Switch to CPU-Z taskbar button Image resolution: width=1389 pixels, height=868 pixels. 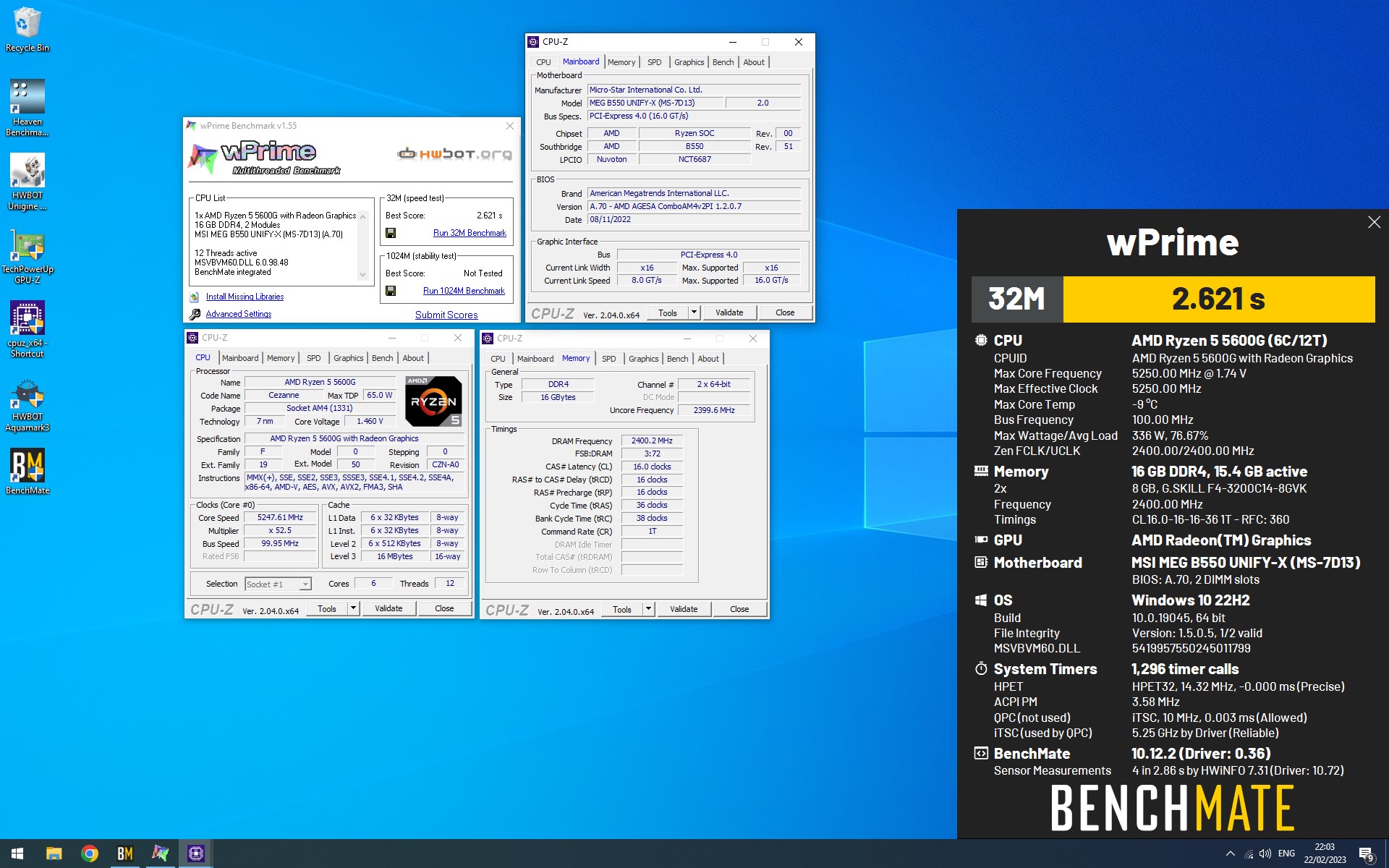(x=195, y=854)
